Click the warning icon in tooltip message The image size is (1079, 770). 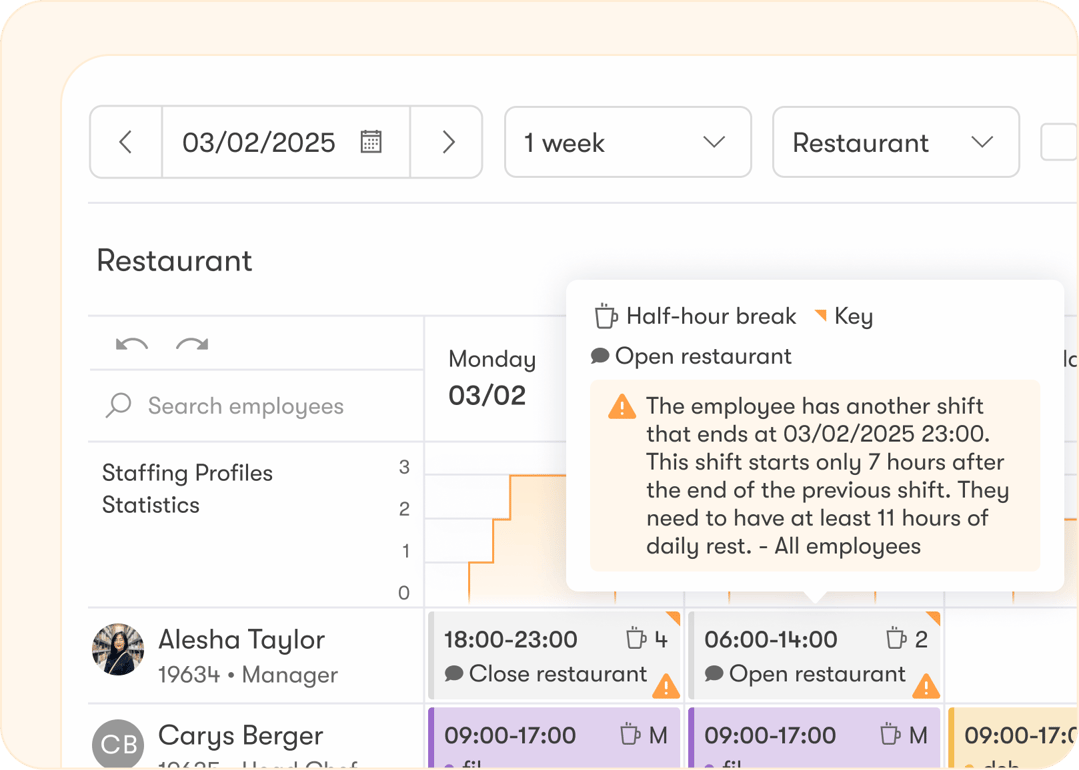[x=622, y=407]
